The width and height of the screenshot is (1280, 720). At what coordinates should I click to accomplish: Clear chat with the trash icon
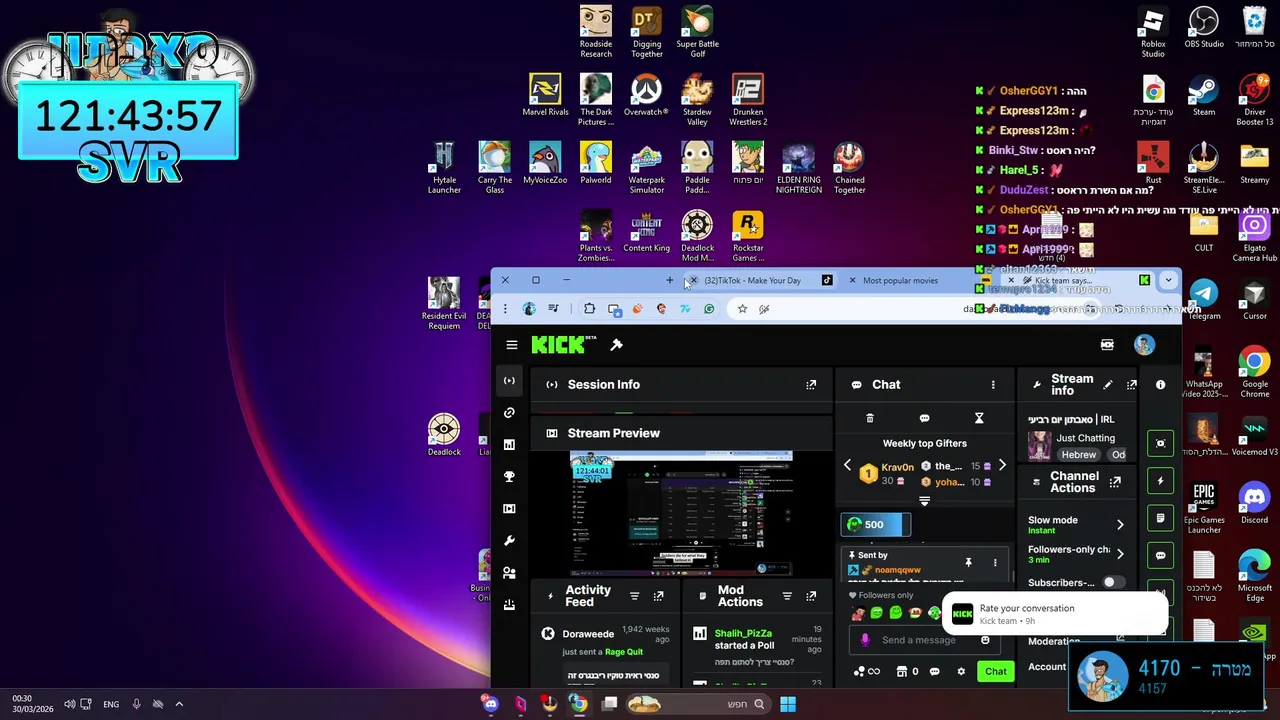click(870, 418)
